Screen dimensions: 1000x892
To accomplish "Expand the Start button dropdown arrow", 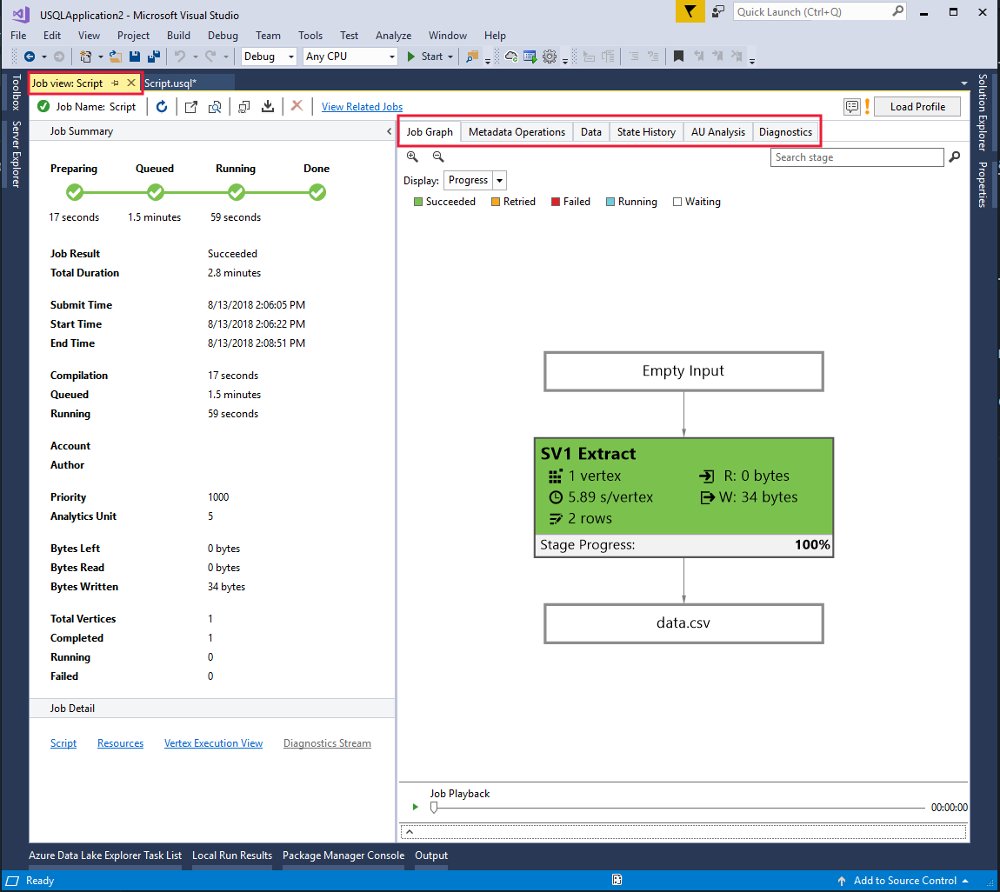I will pyautogui.click(x=448, y=56).
